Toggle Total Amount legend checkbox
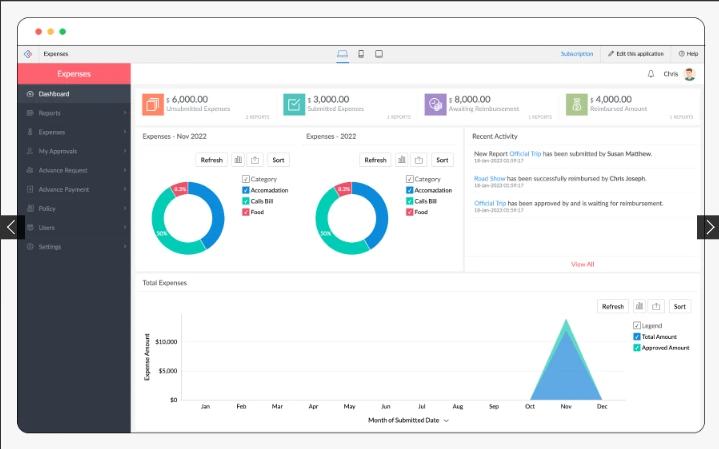 pyautogui.click(x=636, y=337)
